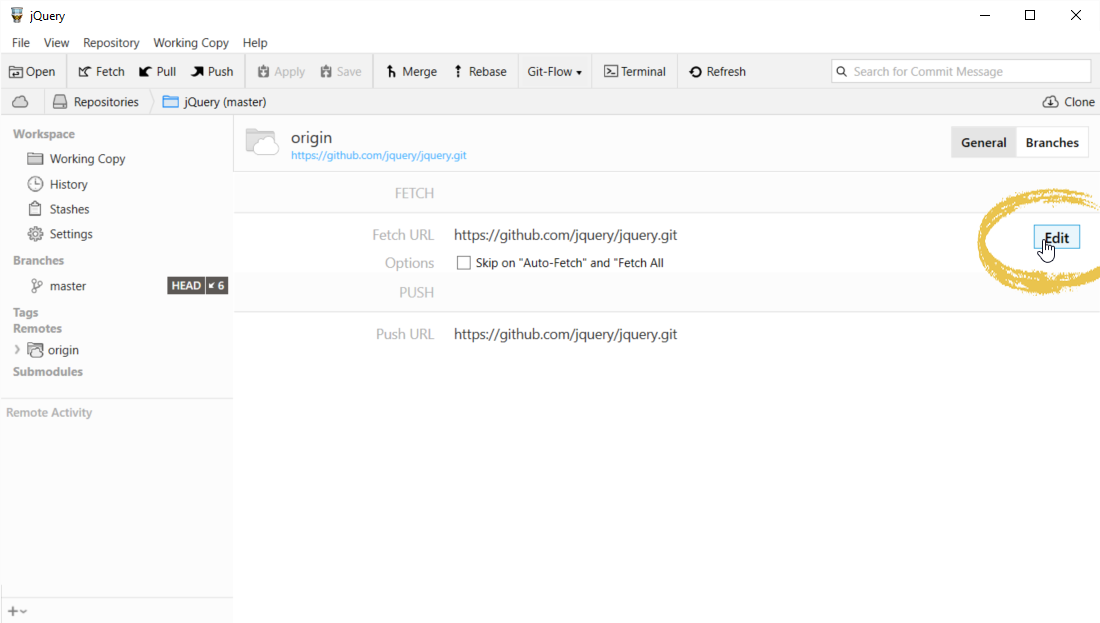This screenshot has height=623, width=1100.
Task: Click the Clone button
Action: pos(1068,102)
